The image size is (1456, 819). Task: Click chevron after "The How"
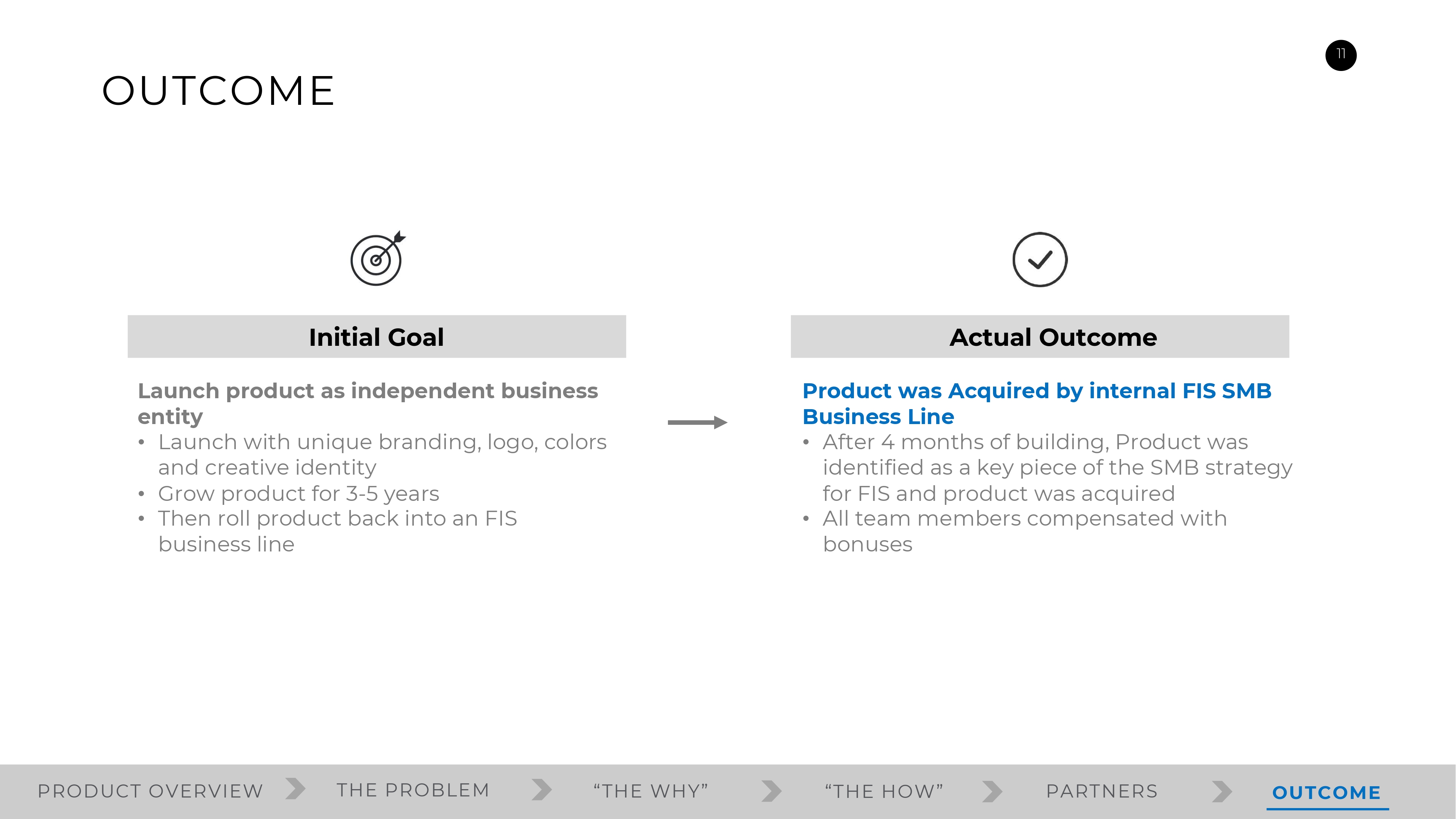pos(992,791)
